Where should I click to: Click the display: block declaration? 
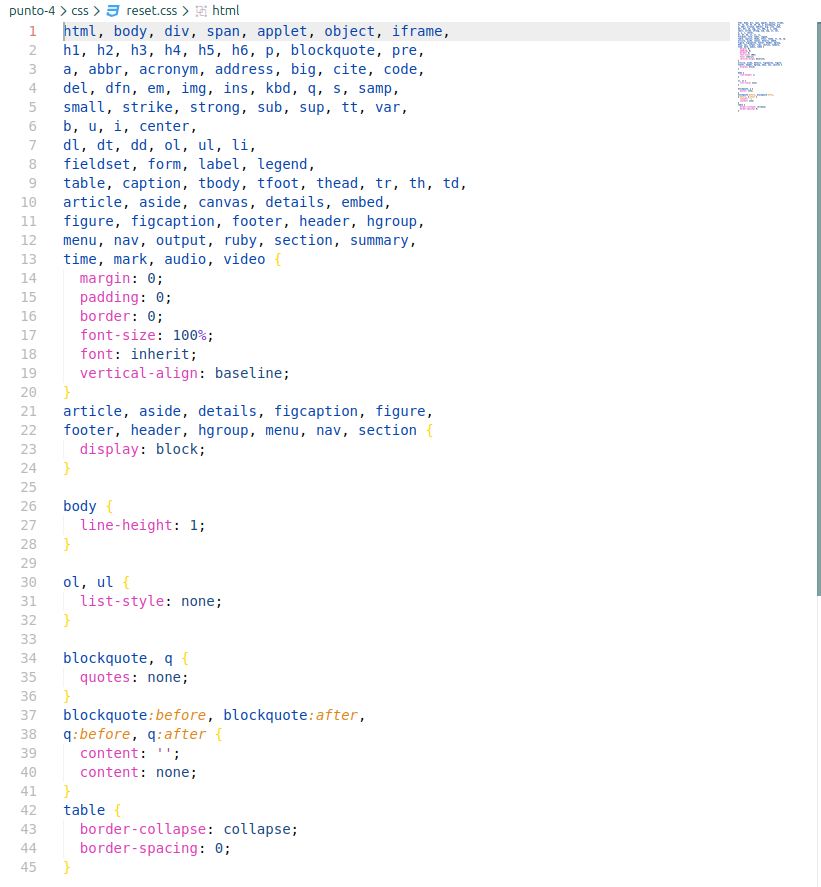[142, 449]
